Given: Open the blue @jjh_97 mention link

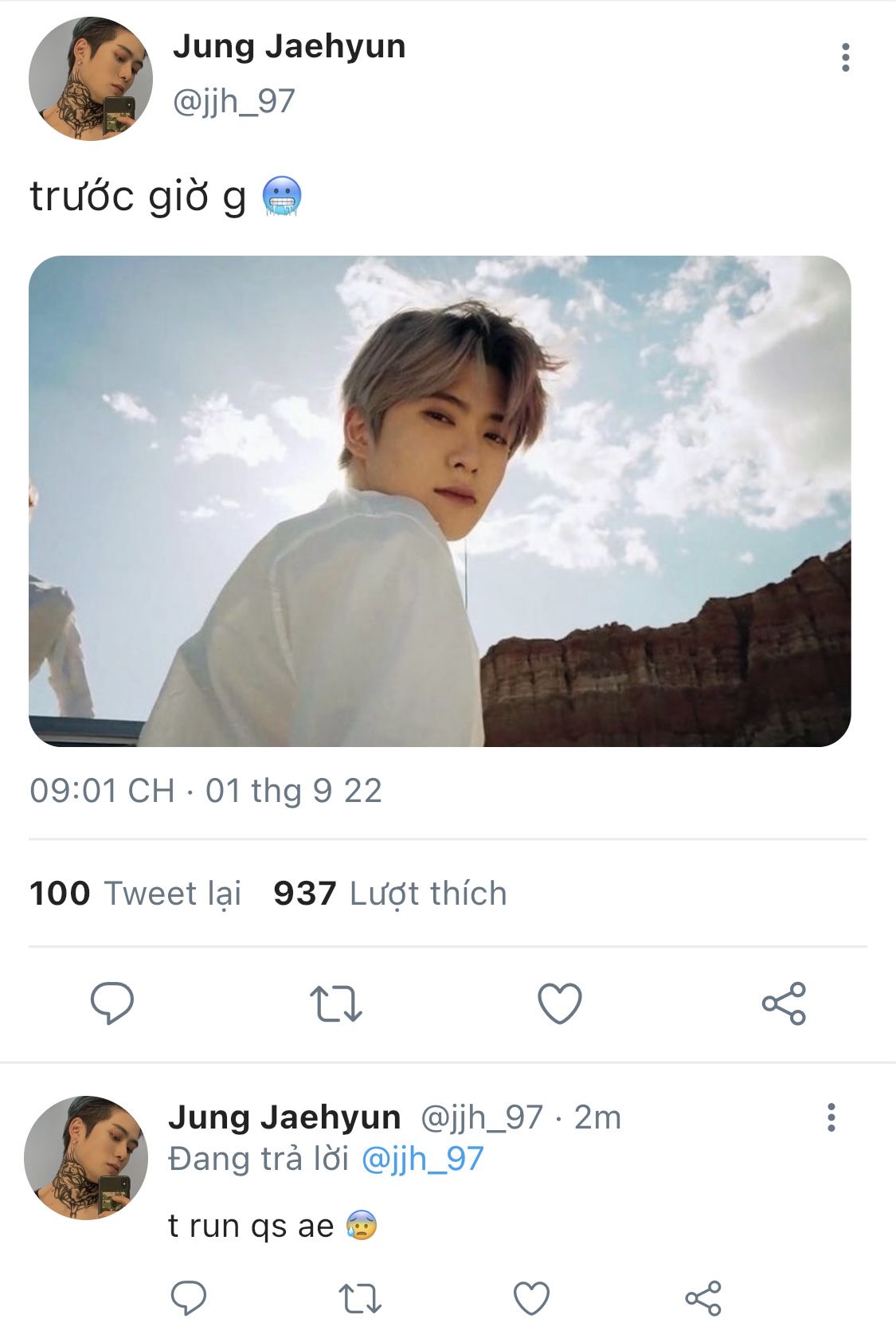Looking at the screenshot, I should click(x=422, y=1159).
